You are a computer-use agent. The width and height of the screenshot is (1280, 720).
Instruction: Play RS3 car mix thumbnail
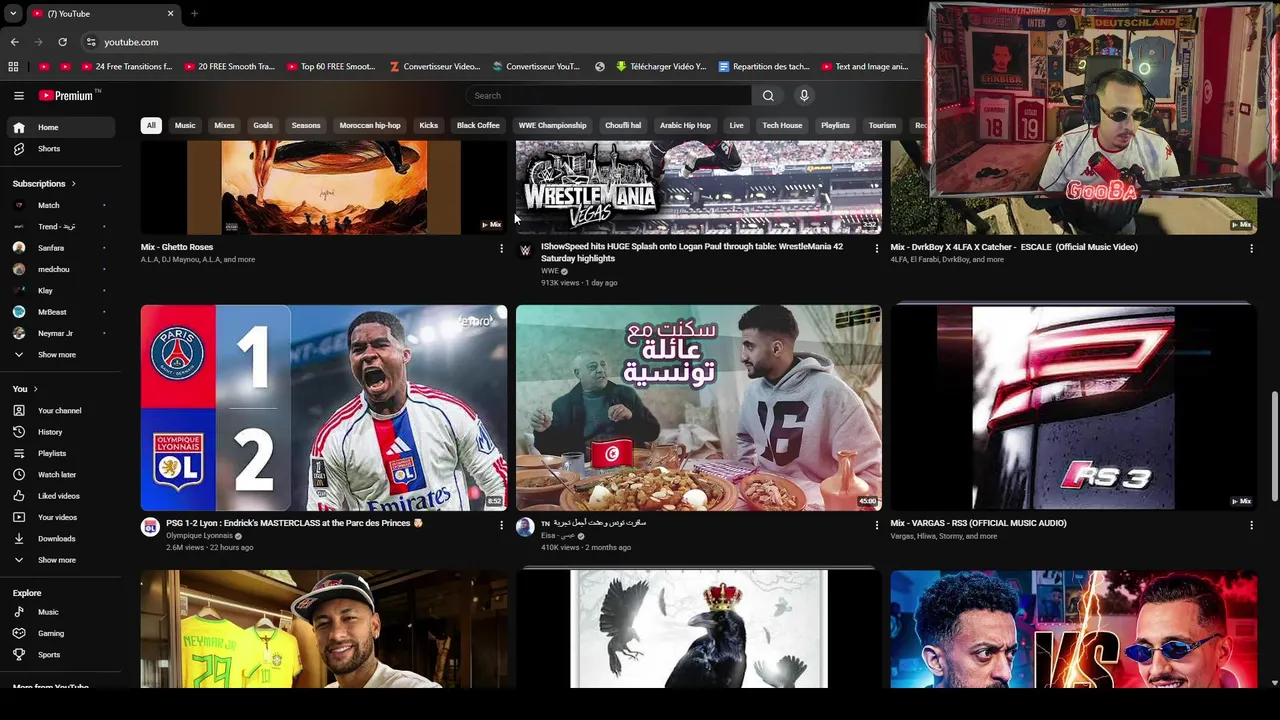tap(1074, 408)
